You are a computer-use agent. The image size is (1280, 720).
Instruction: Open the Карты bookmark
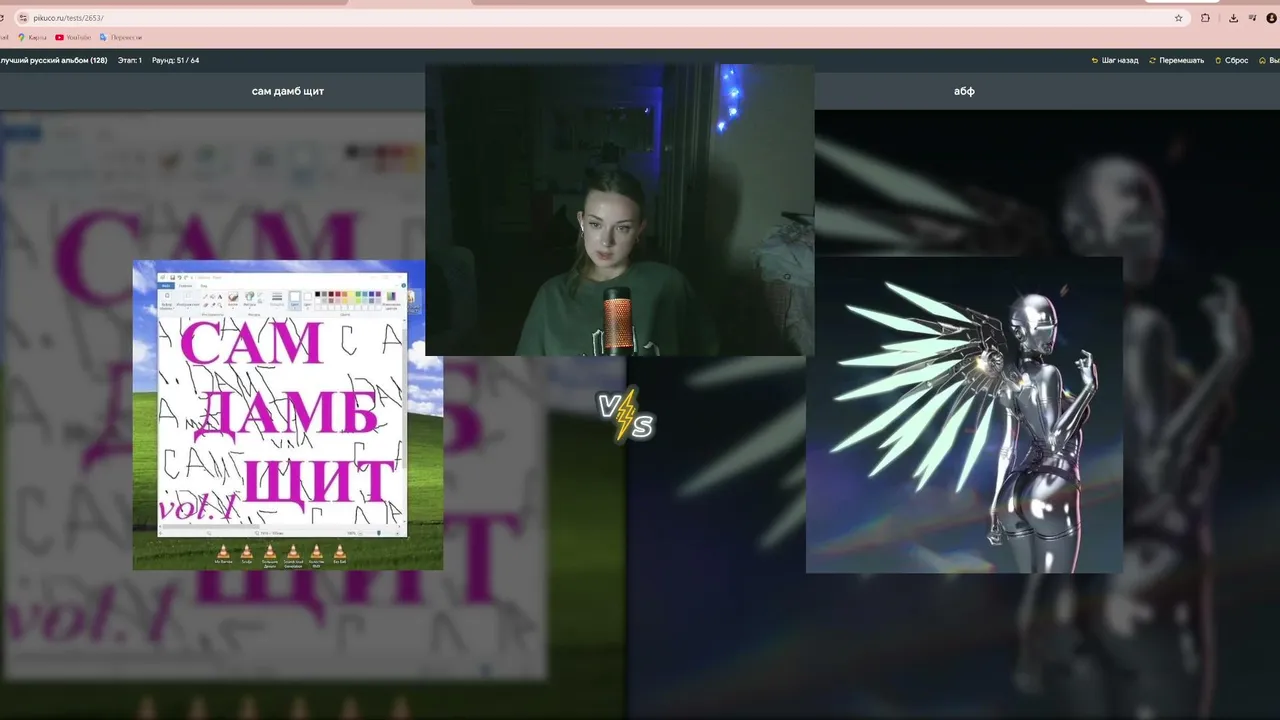tap(32, 37)
